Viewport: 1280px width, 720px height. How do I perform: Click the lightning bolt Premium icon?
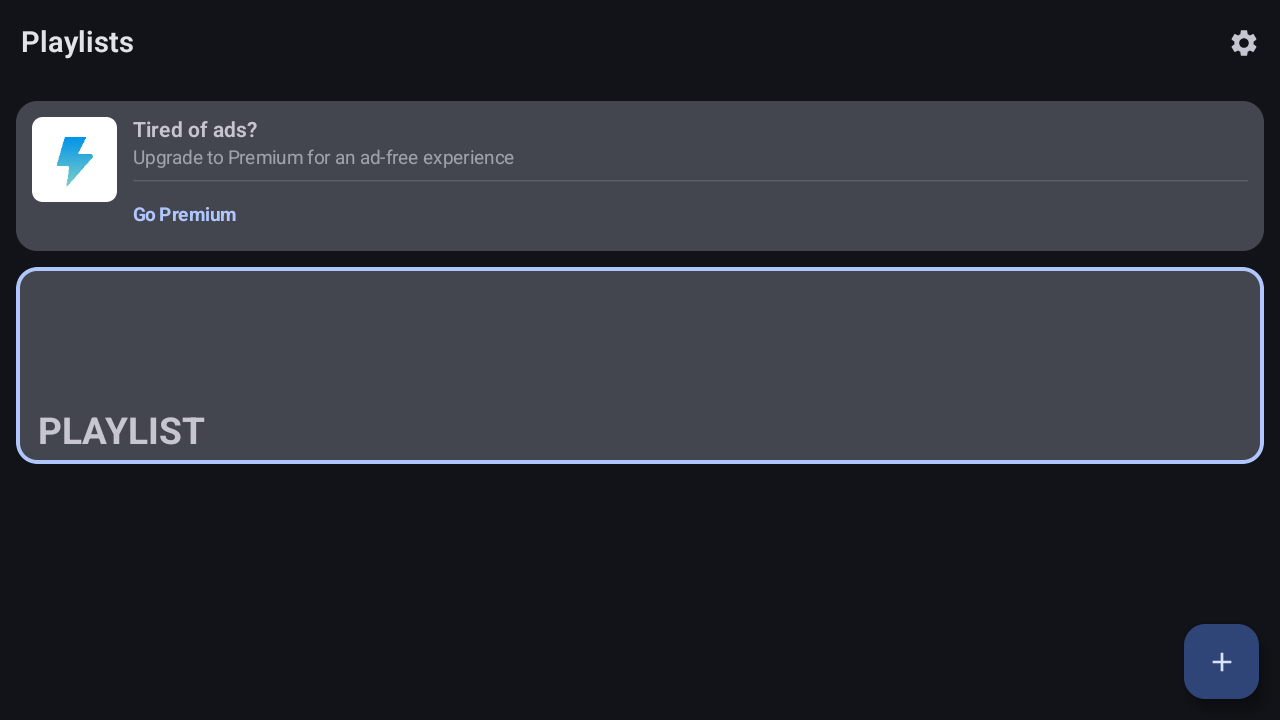(x=74, y=160)
